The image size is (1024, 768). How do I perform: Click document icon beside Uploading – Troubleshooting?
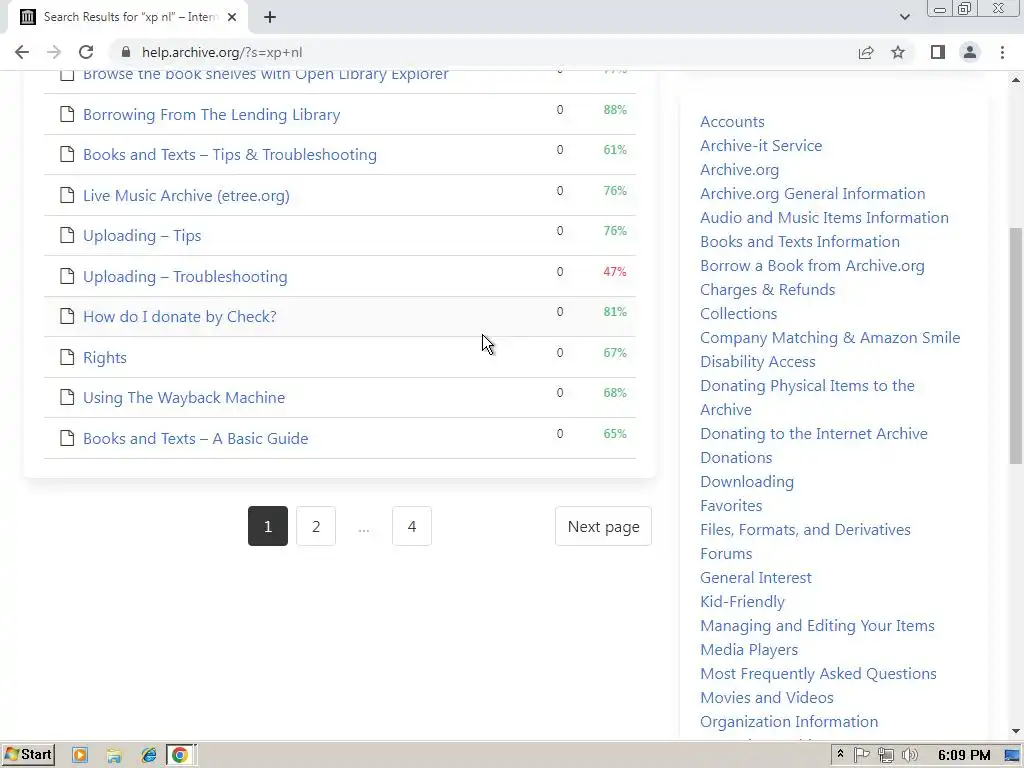point(67,276)
